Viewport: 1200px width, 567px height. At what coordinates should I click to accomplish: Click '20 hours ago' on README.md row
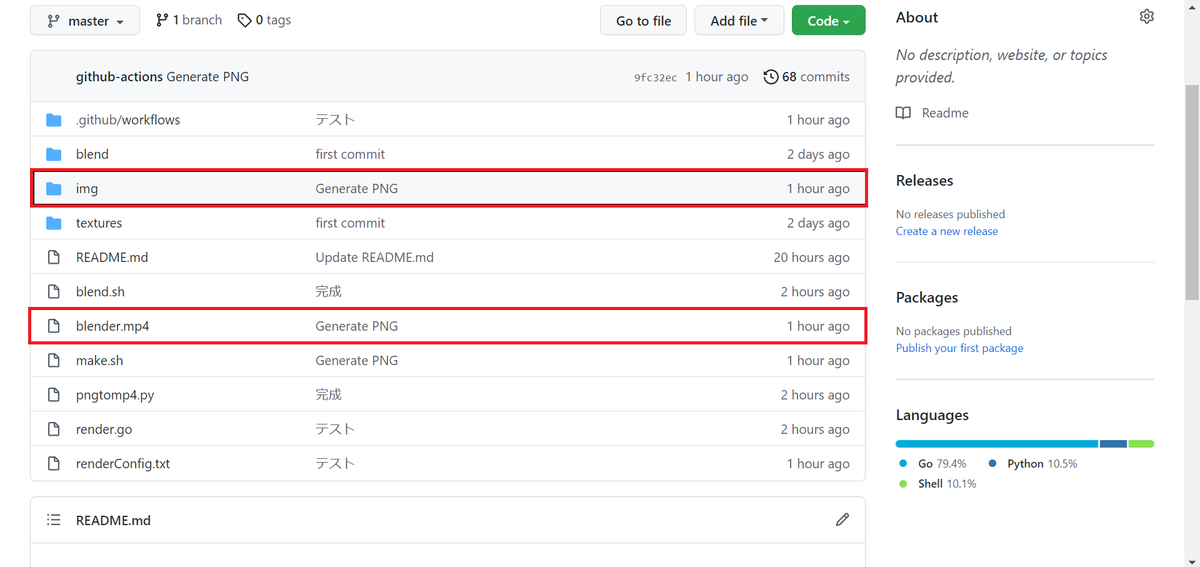pyautogui.click(x=812, y=257)
